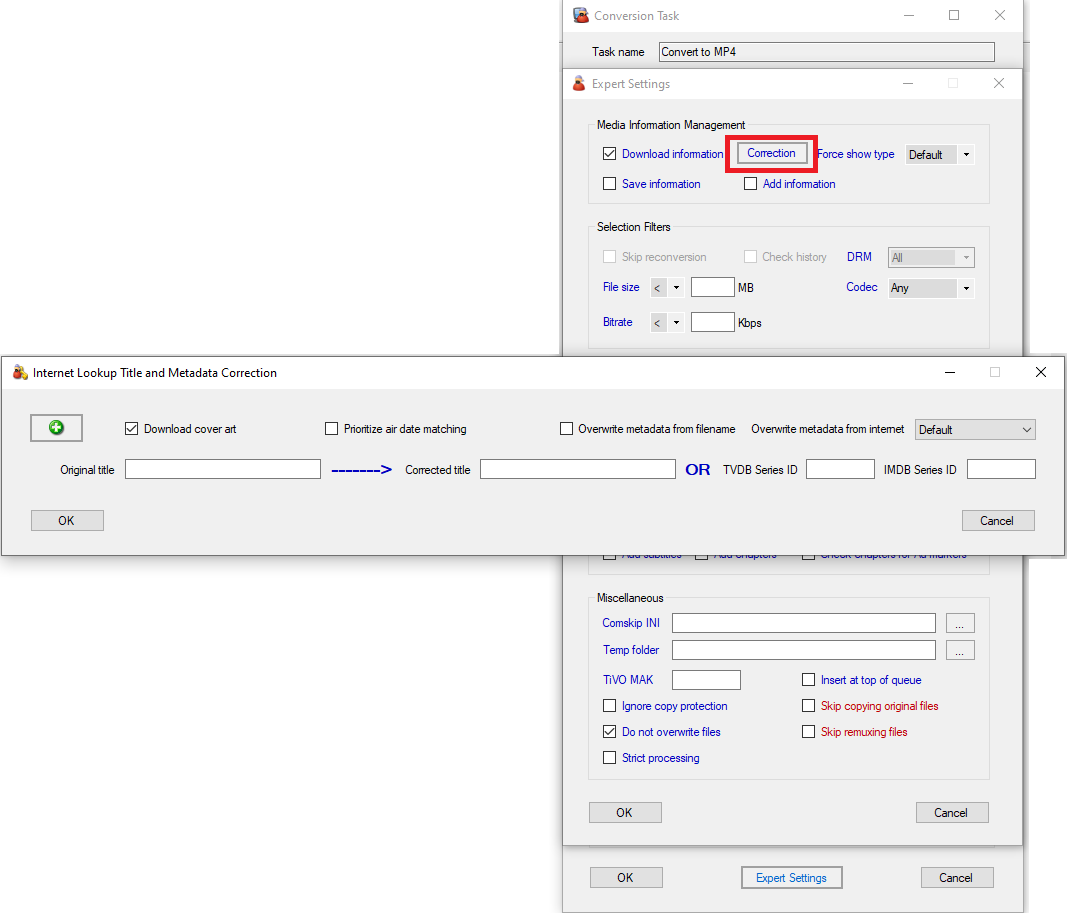The height and width of the screenshot is (913, 1067).
Task: Minimize the Conversion Task window
Action: coord(908,16)
